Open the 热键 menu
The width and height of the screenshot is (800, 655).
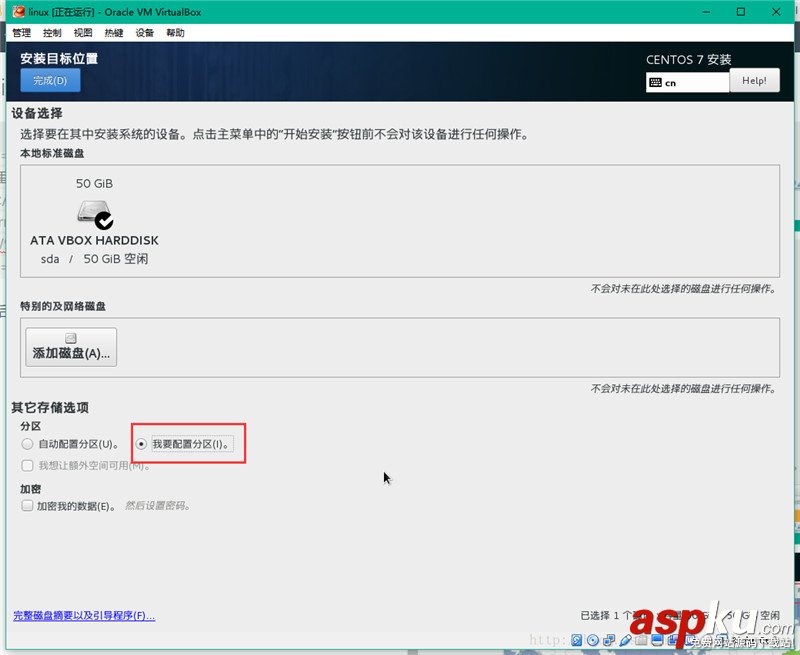coord(114,33)
